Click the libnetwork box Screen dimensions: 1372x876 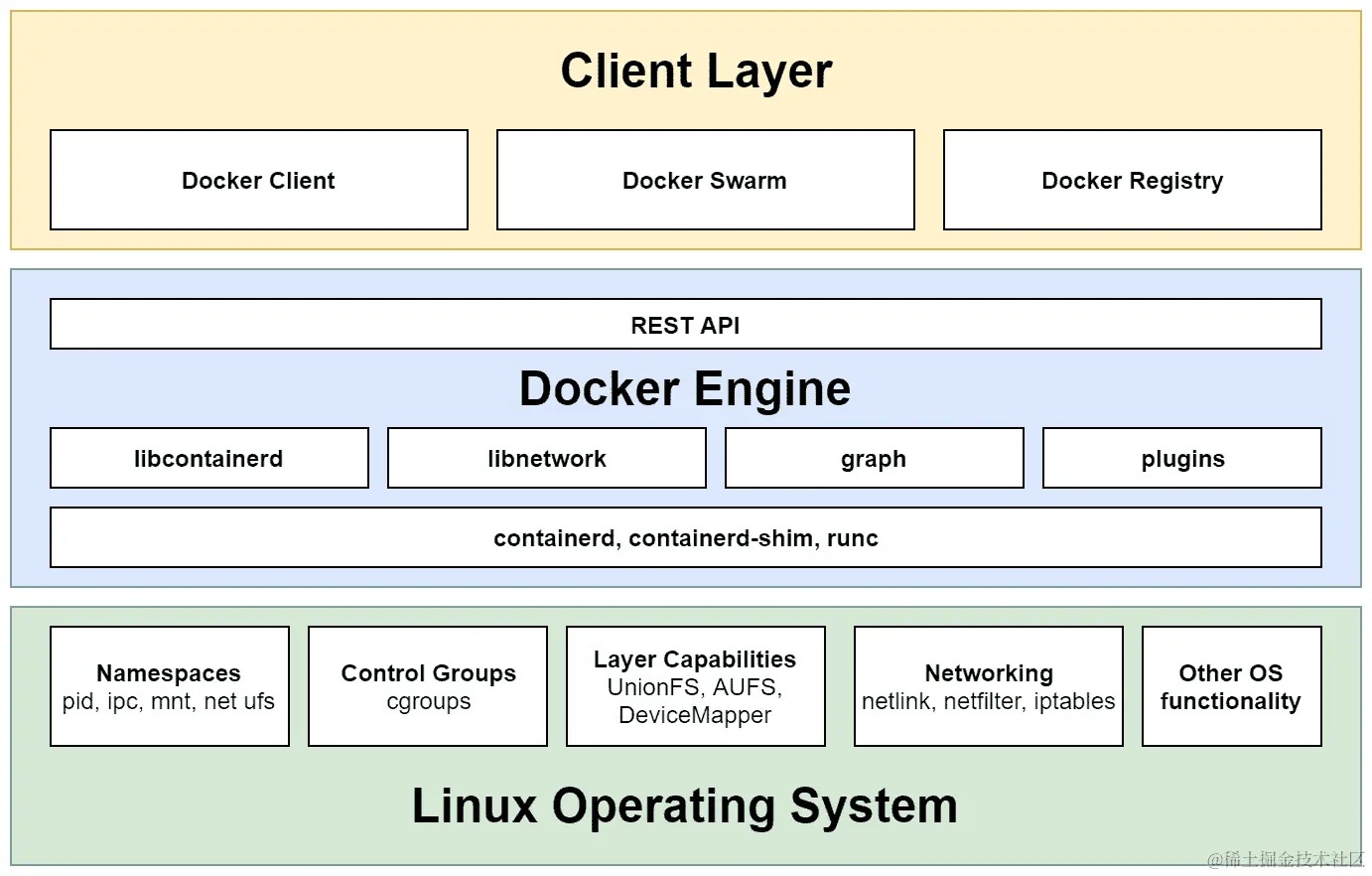[547, 458]
